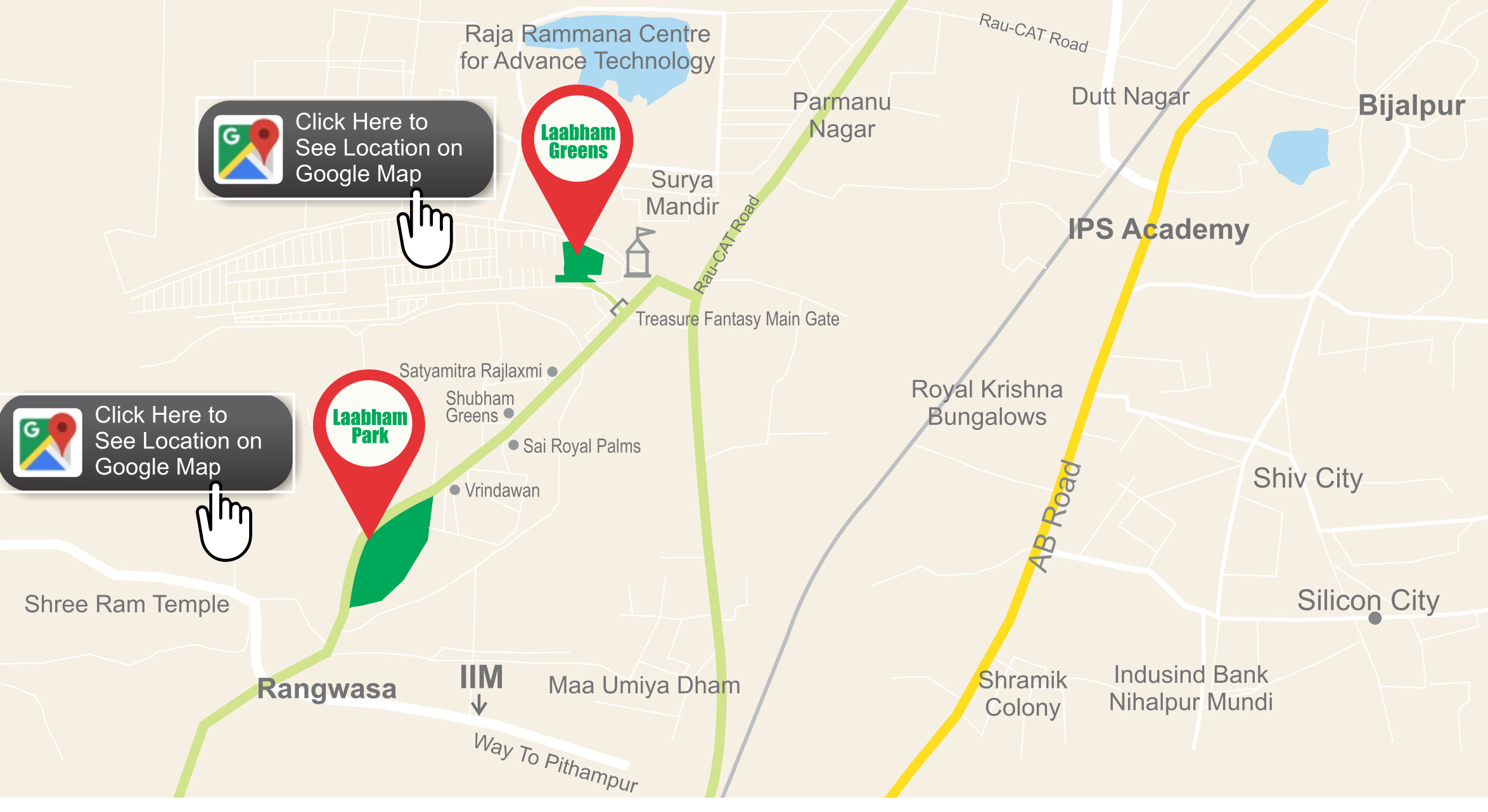Click the IIM downward arrow
This screenshot has height=812, width=1488.
tap(479, 704)
